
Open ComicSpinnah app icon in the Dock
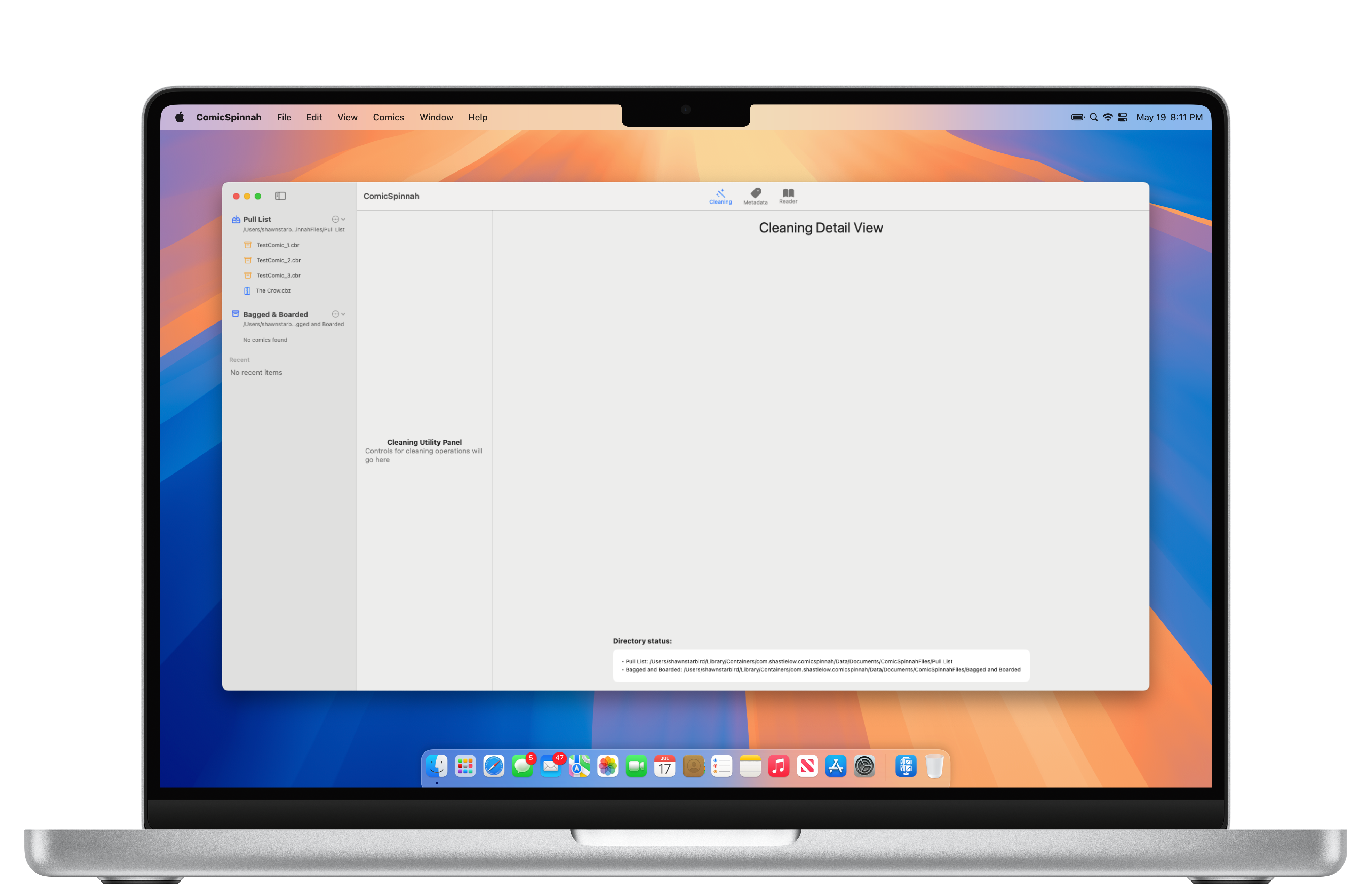pyautogui.click(x=906, y=766)
